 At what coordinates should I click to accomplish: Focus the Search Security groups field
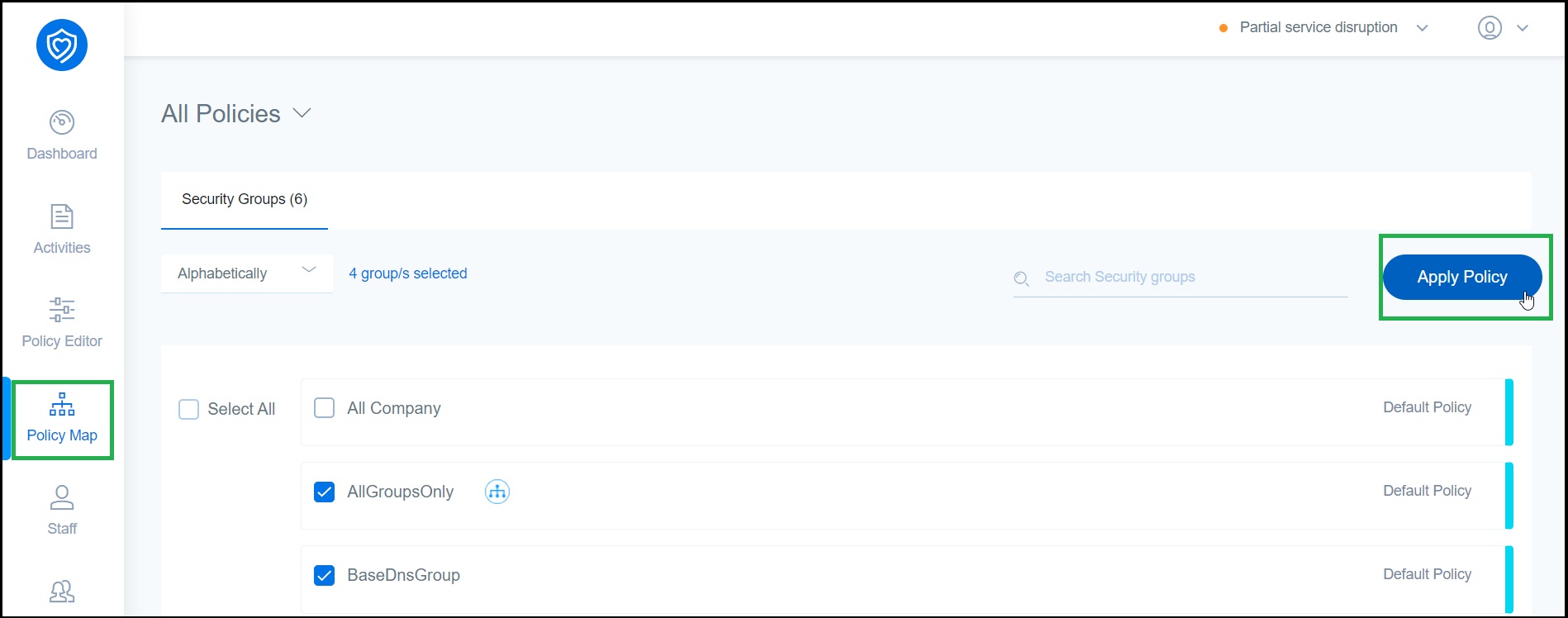click(1181, 277)
